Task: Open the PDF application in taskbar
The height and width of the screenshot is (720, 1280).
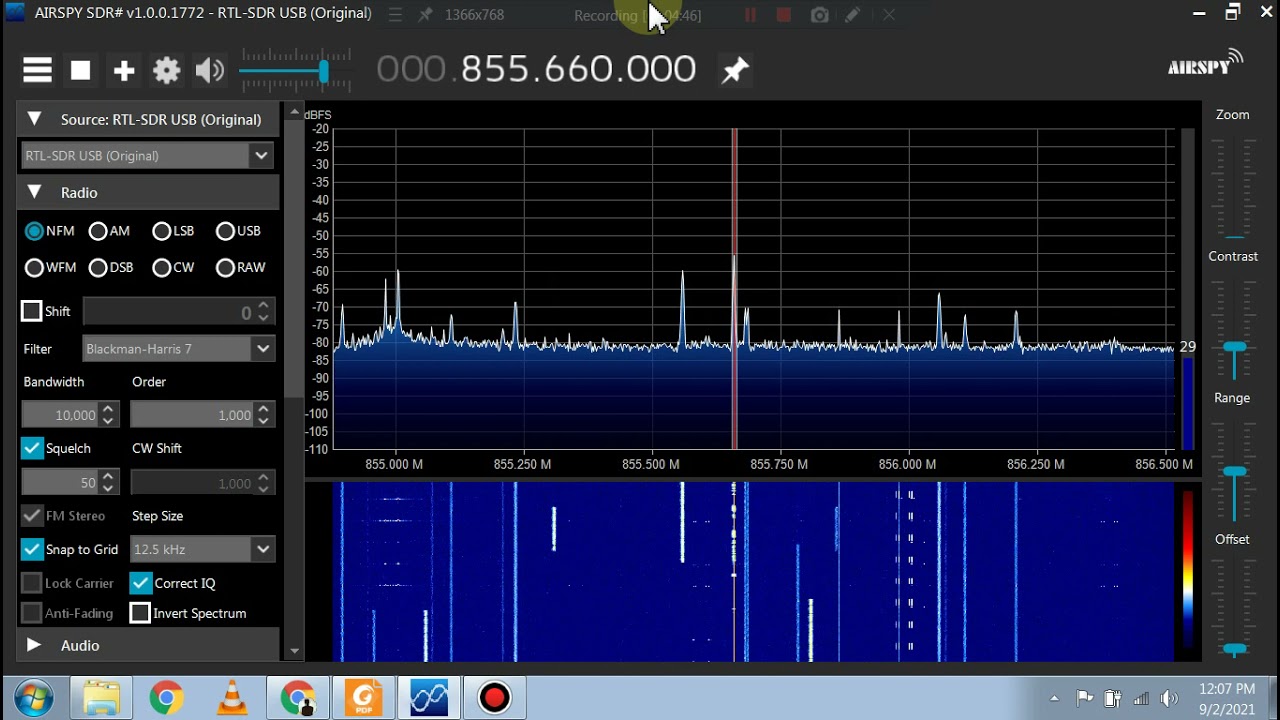Action: (363, 697)
